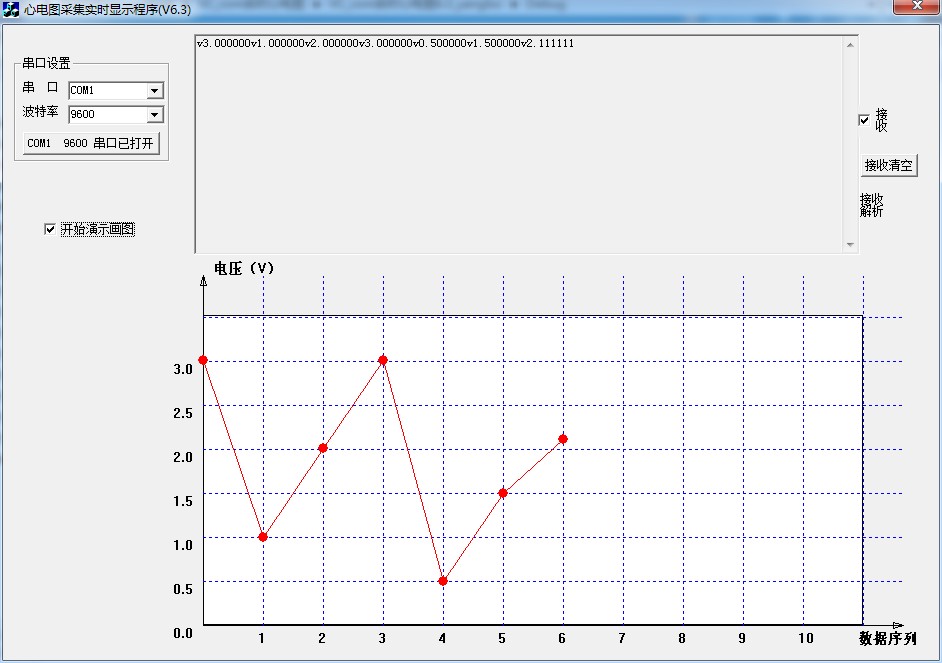
Task: Open the 波特率 baud rate dropdown
Action: [x=156, y=114]
